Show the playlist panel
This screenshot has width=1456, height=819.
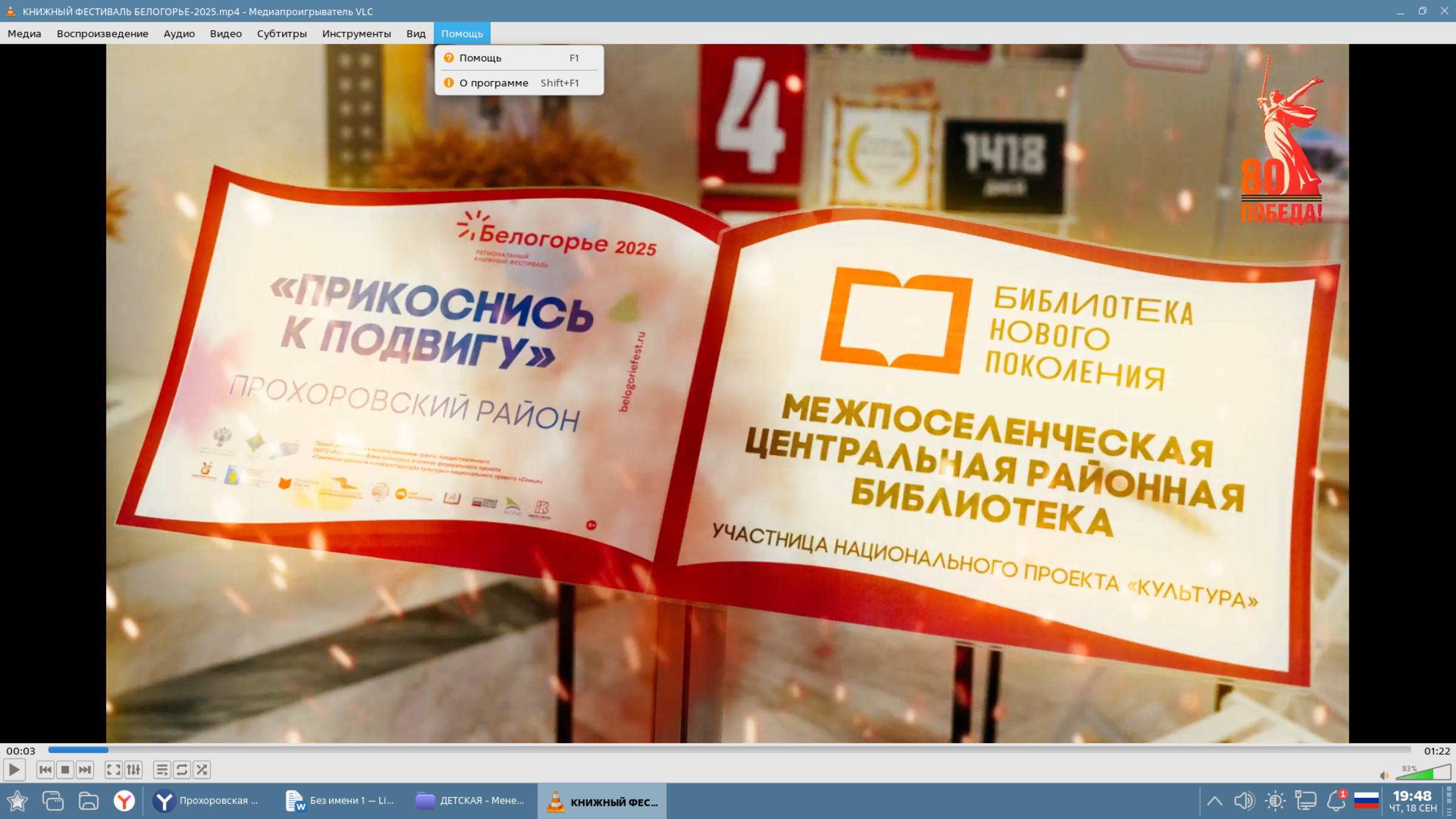pyautogui.click(x=161, y=770)
